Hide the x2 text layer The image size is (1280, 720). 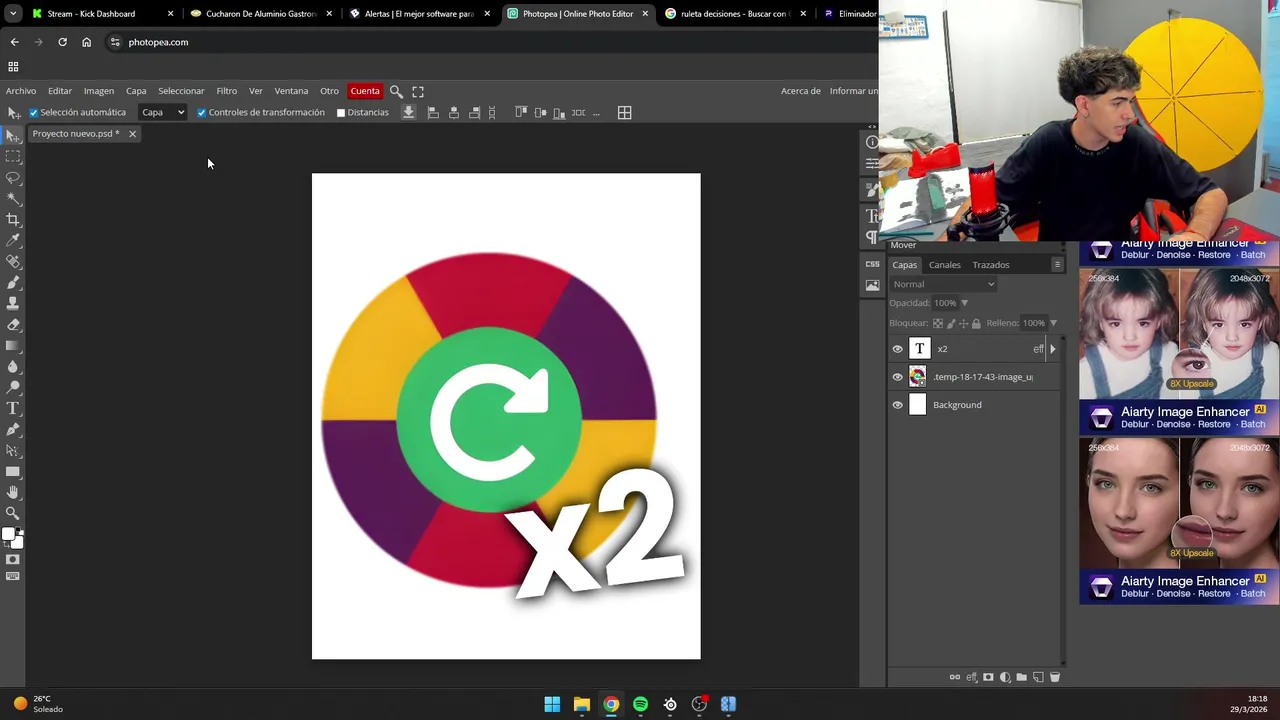tap(897, 349)
